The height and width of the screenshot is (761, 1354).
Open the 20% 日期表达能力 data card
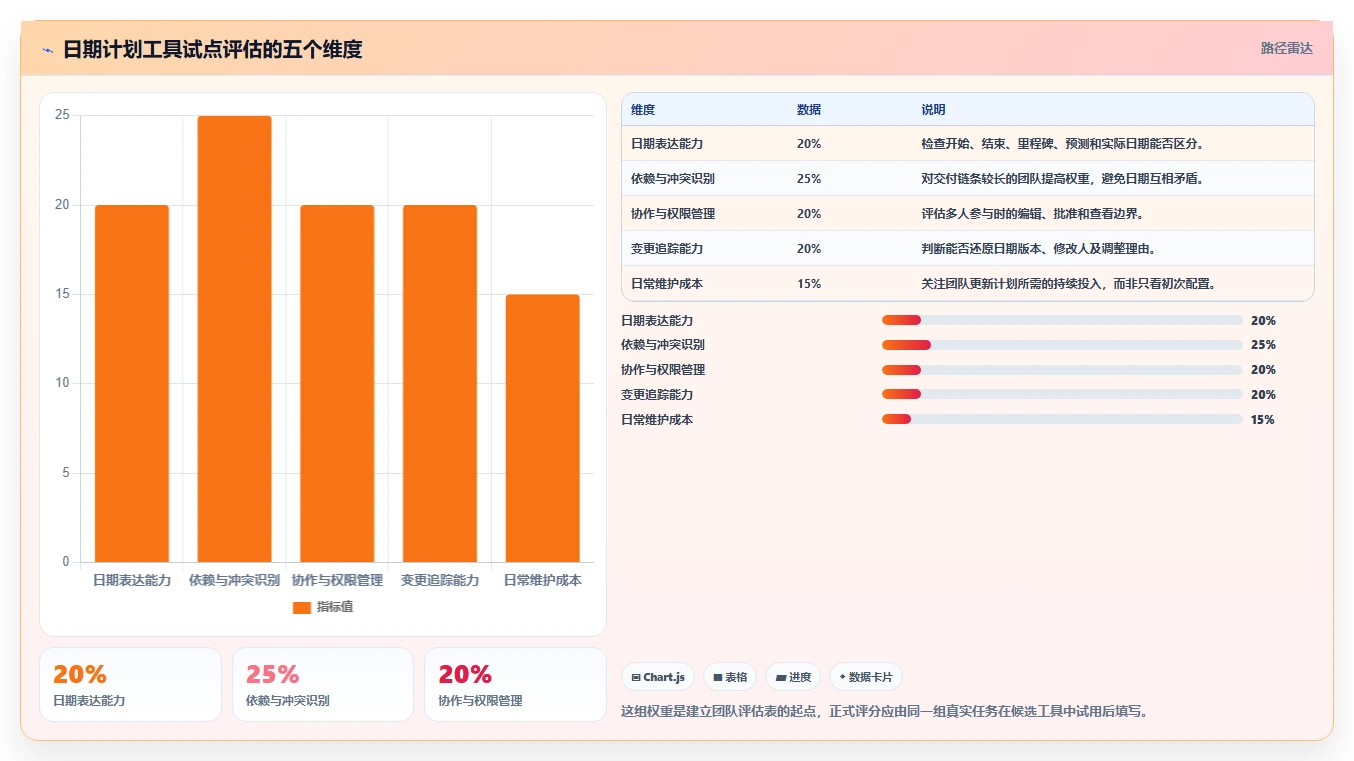click(x=130, y=685)
